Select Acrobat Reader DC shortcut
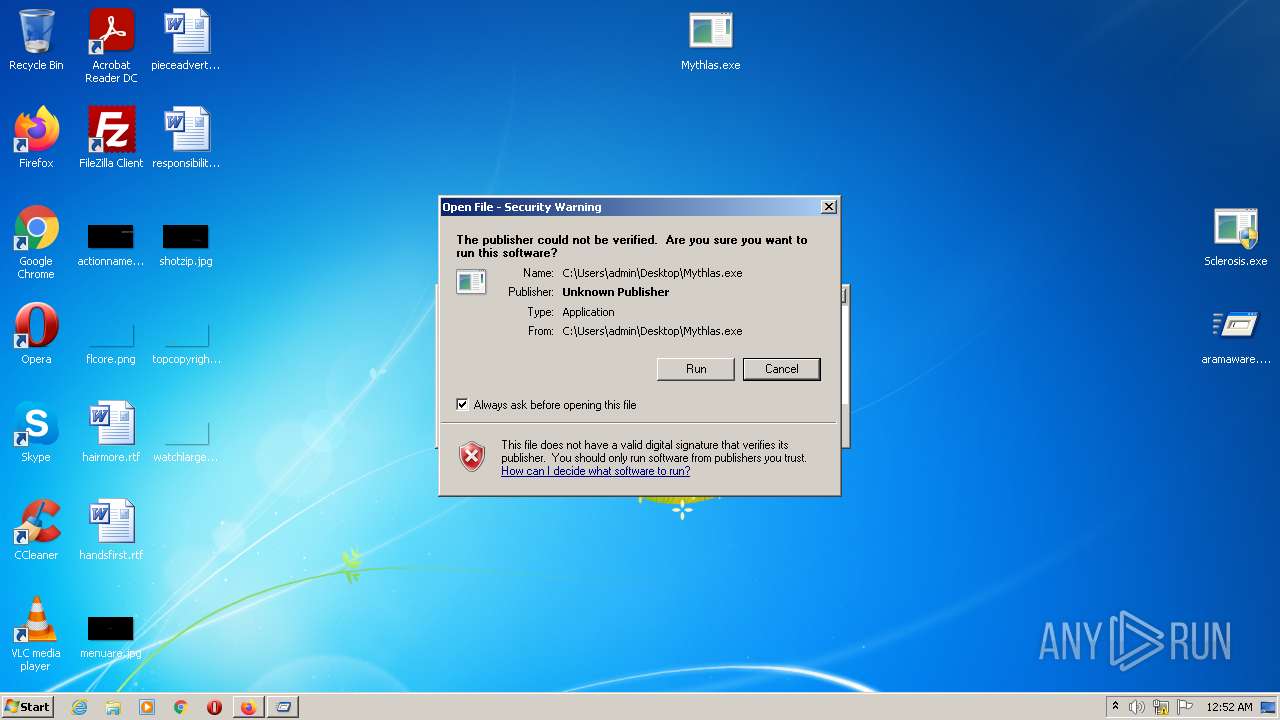The image size is (1280, 720). pos(111,46)
